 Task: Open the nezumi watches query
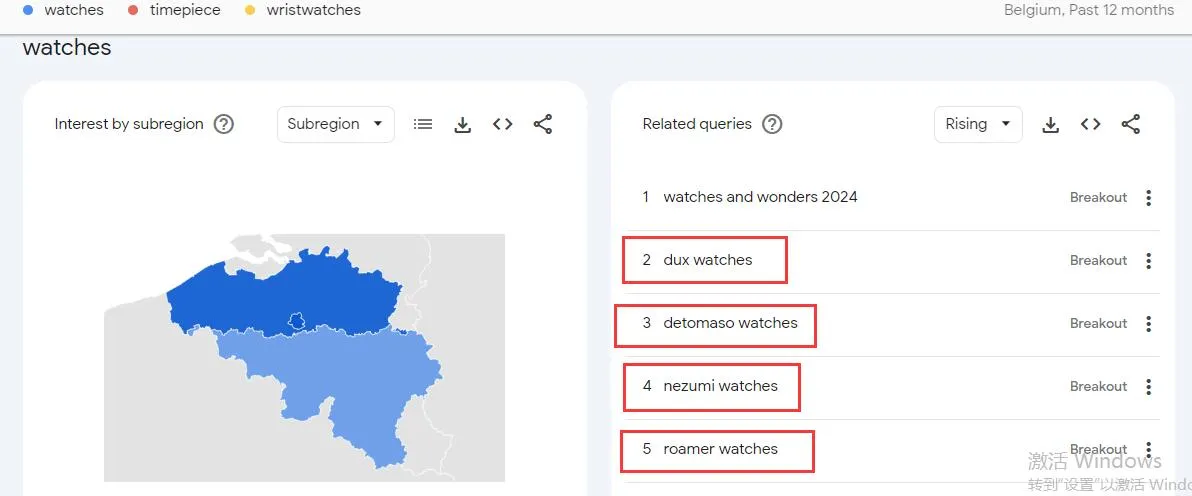click(721, 386)
